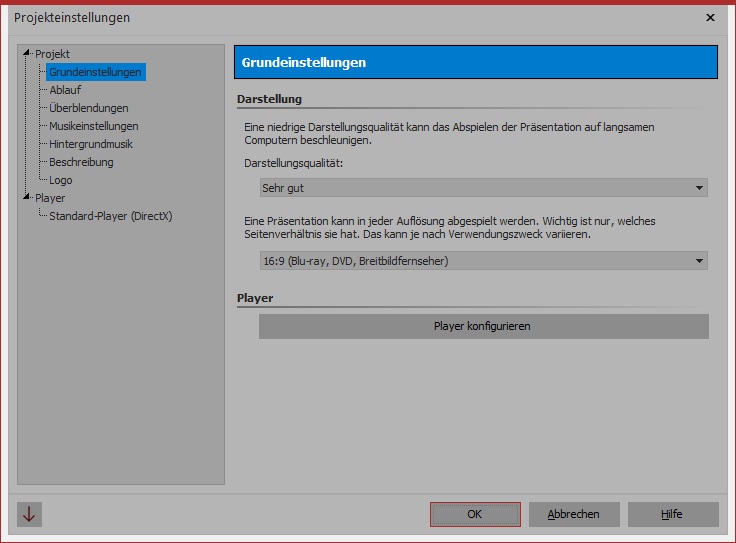Screen dimensions: 736x543
Task: Select the Hintergrundmusik entry
Action: tap(91, 144)
